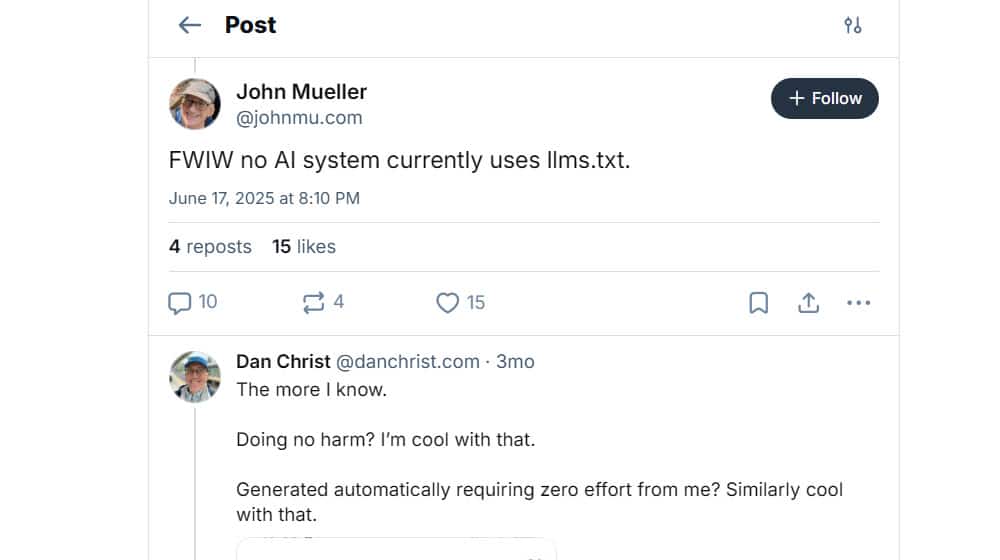Bookmark this post
The width and height of the screenshot is (1000, 560).
coord(759,302)
